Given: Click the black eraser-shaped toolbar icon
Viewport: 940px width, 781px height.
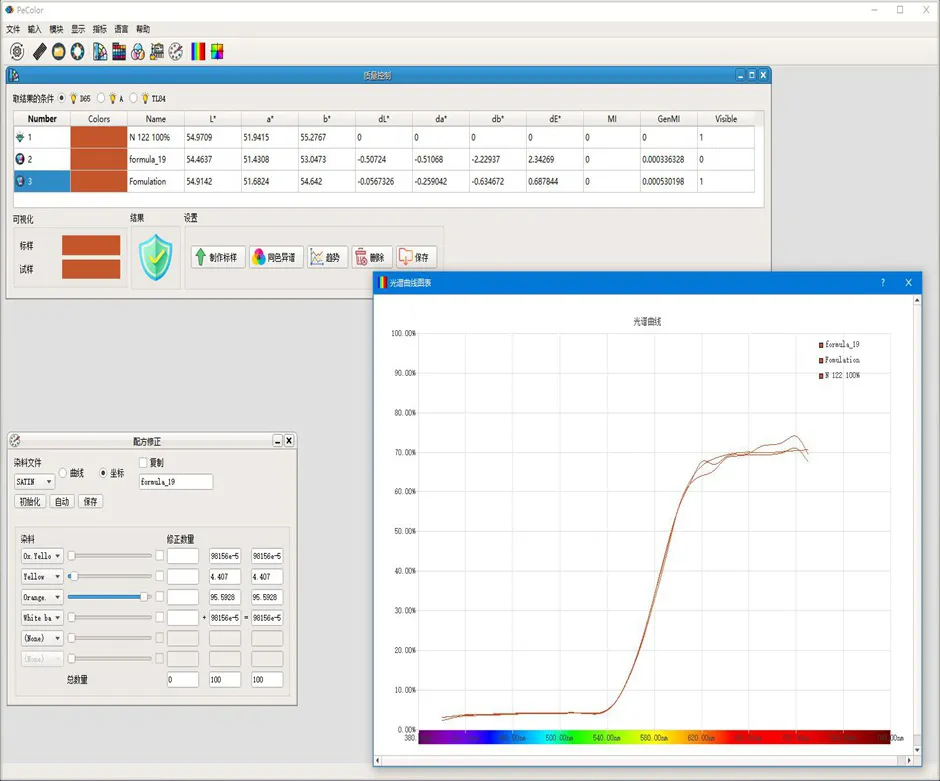Looking at the screenshot, I should [39, 51].
